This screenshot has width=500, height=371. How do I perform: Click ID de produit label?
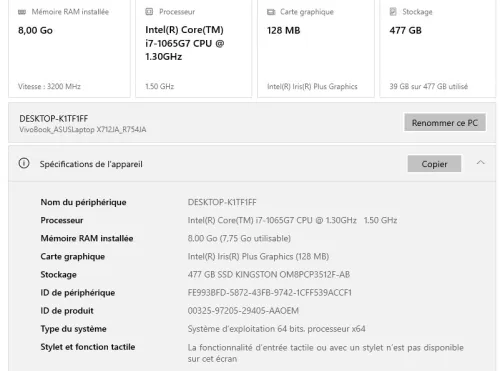point(67,311)
